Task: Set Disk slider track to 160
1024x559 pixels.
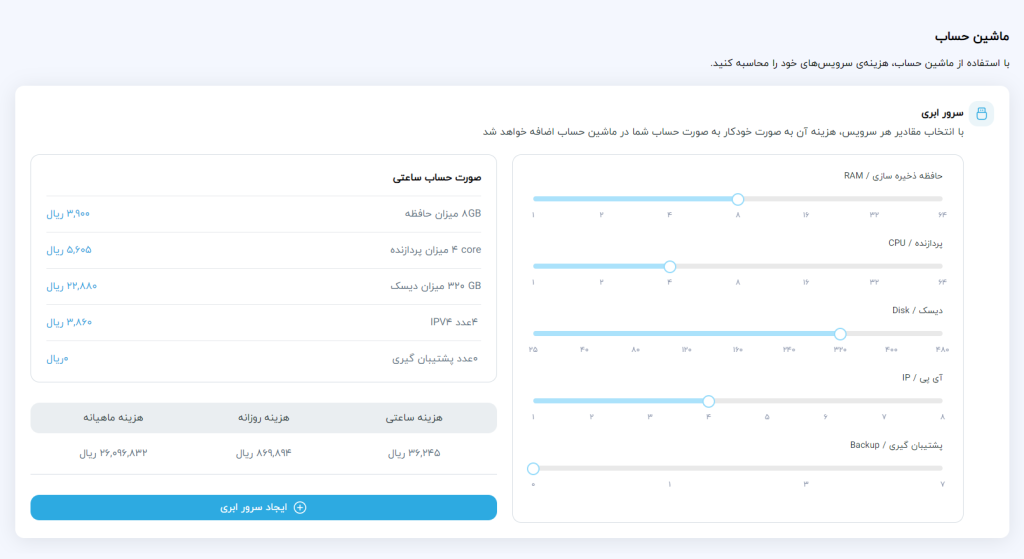Action: click(738, 333)
